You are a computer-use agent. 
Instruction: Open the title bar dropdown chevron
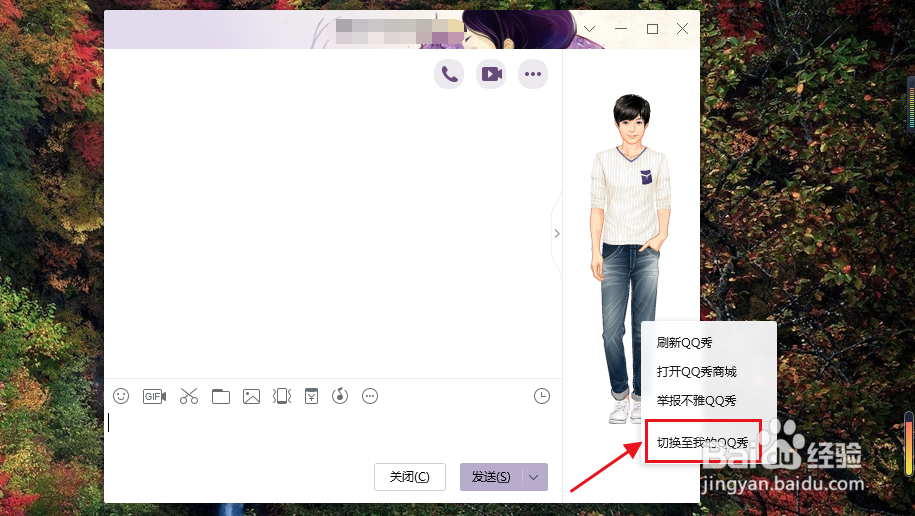pos(589,29)
